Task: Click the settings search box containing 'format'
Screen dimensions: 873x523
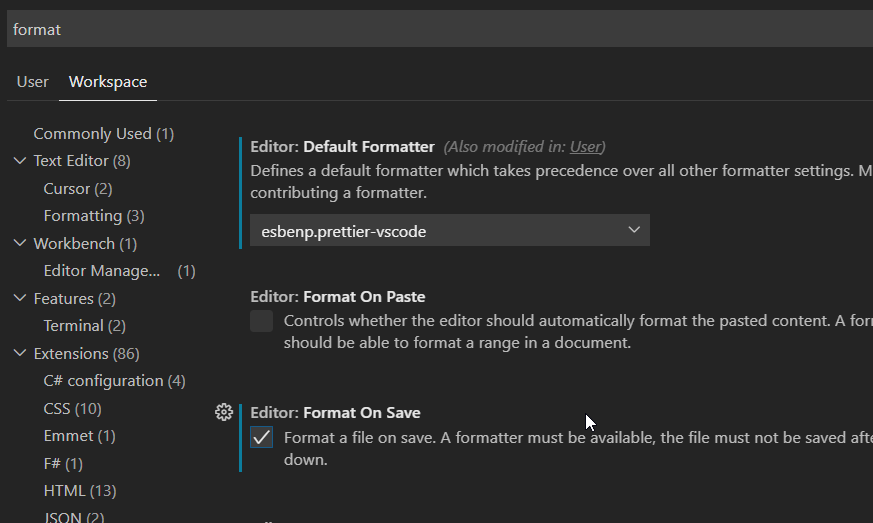Action: point(440,29)
